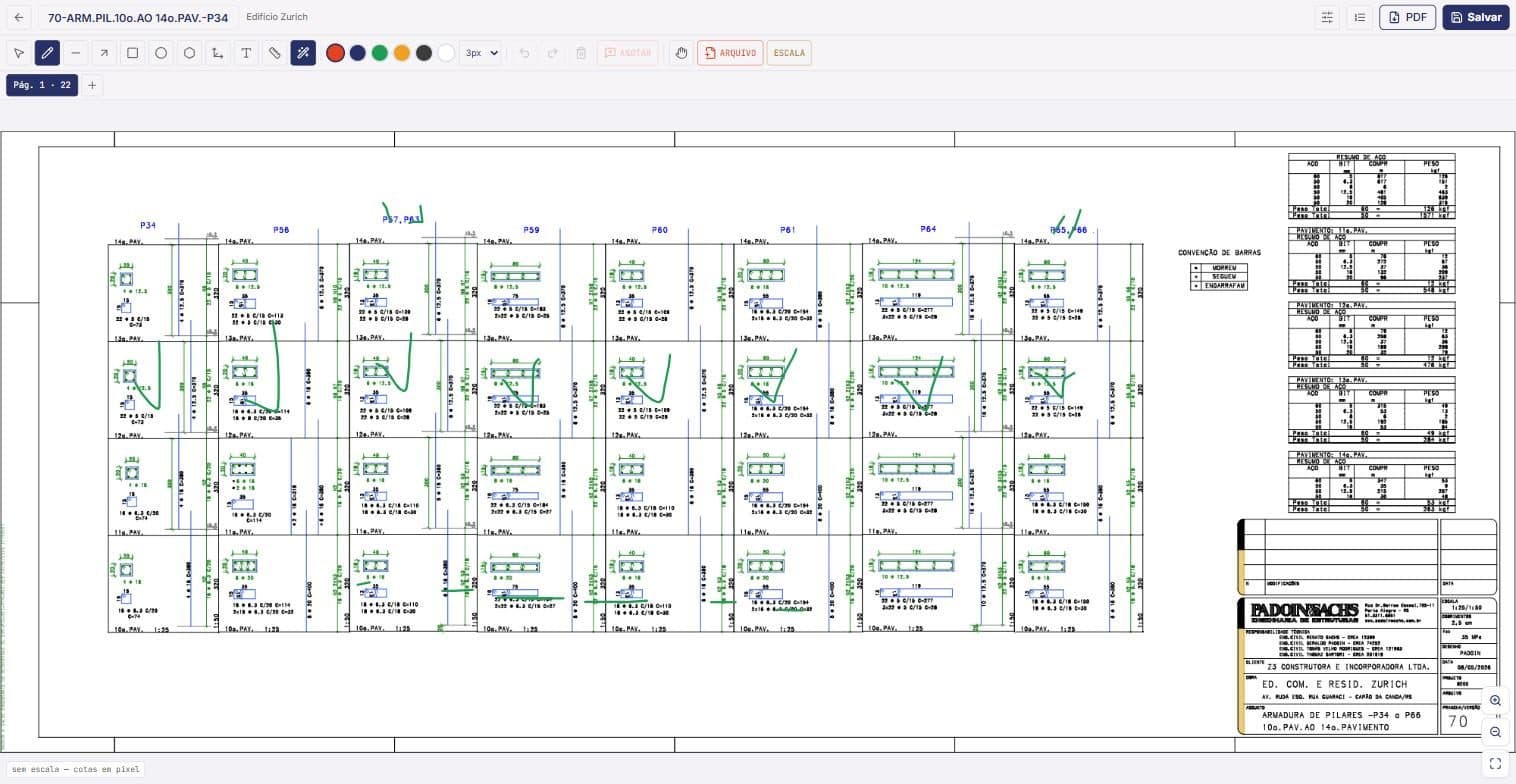Select the dimension measurement tool
1516x784 pixels.
pos(217,53)
